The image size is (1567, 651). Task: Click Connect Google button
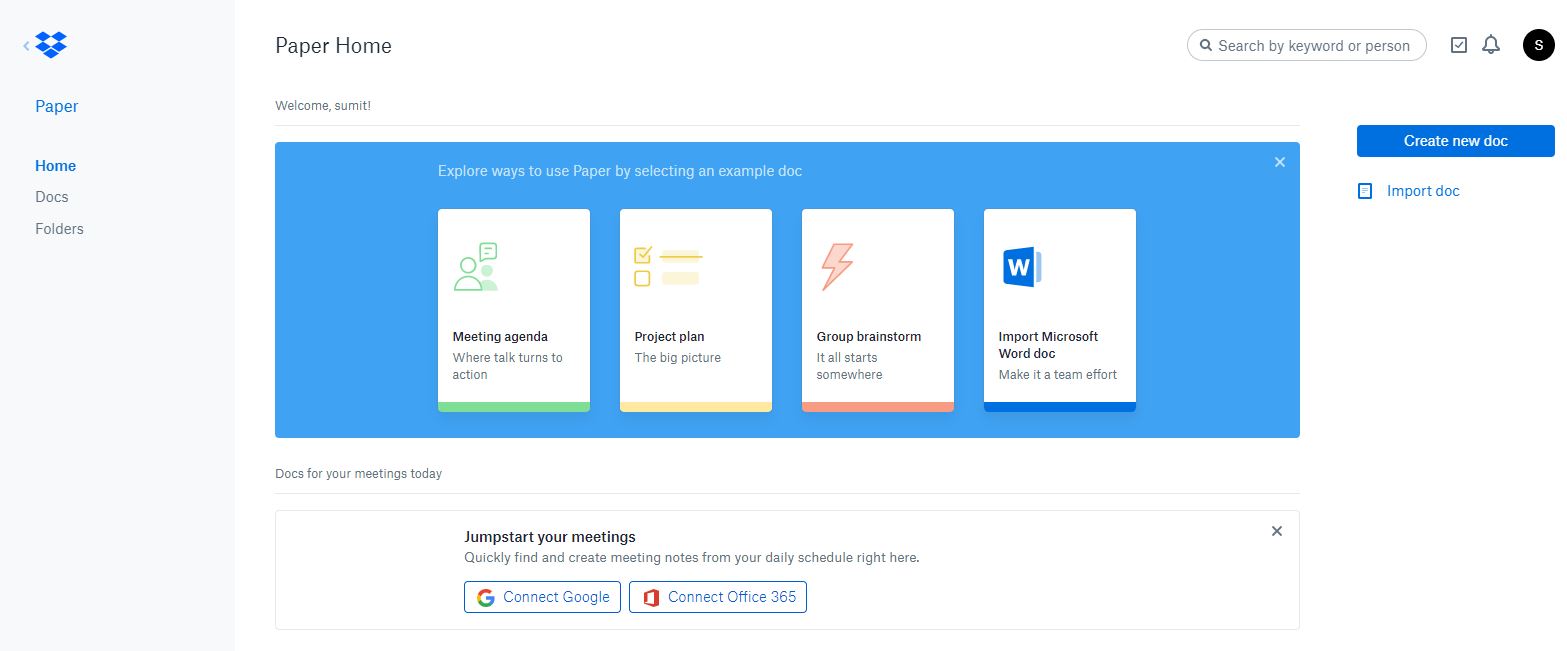click(x=542, y=597)
